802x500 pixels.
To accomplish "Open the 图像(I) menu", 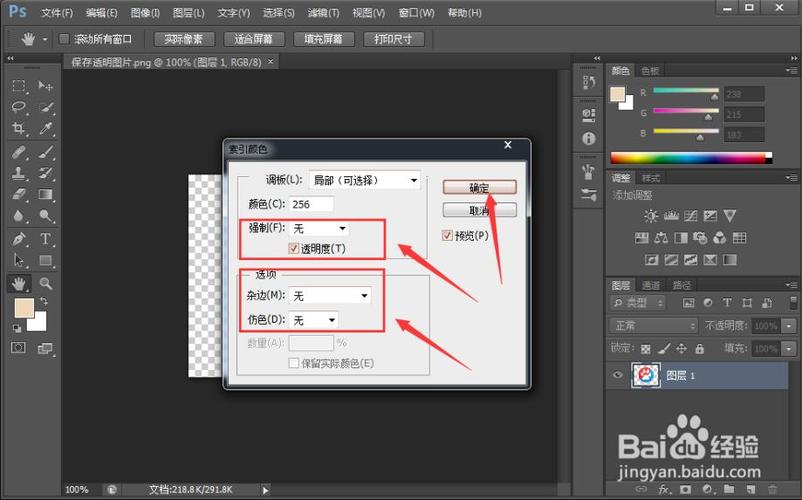I will (x=145, y=13).
